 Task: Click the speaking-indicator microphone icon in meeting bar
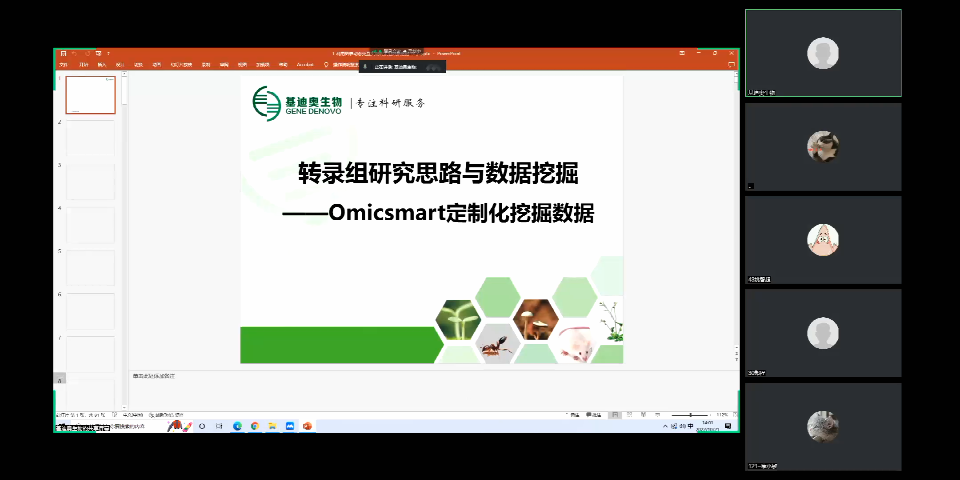coord(365,67)
